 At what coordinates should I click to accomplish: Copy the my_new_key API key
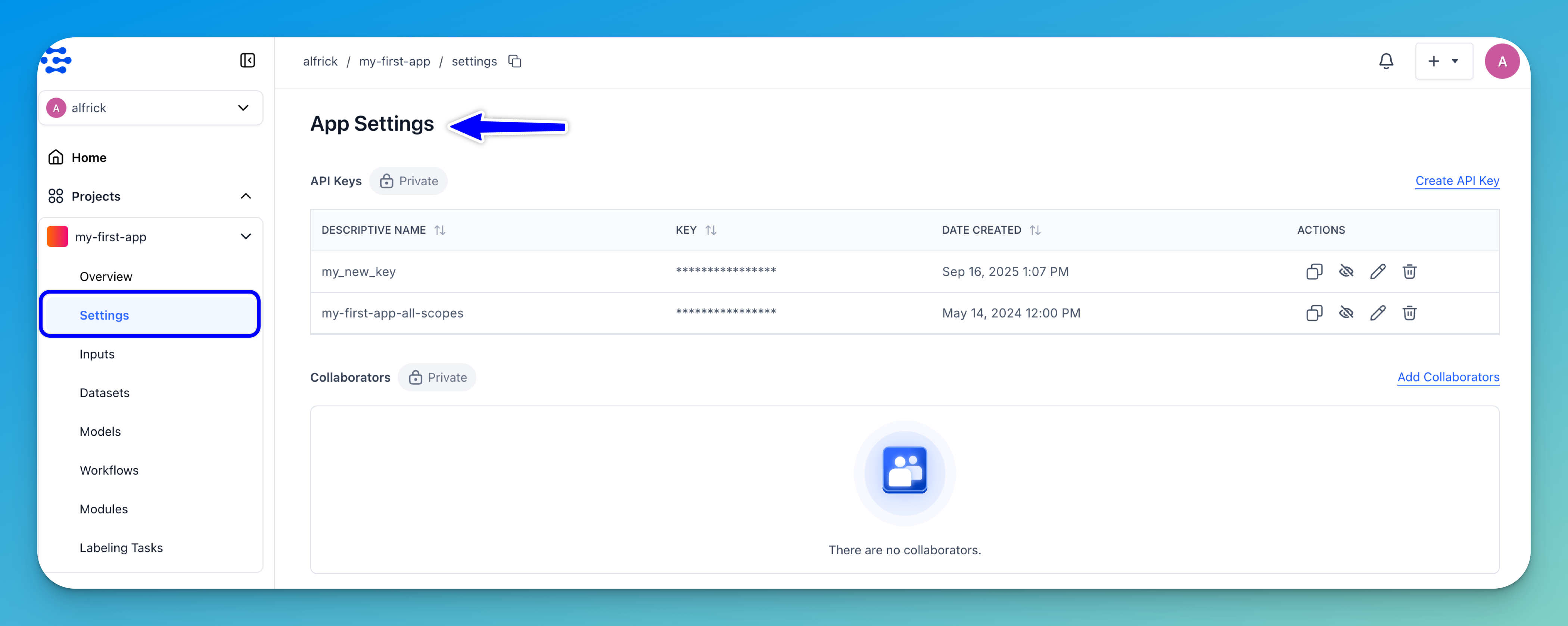coord(1314,272)
